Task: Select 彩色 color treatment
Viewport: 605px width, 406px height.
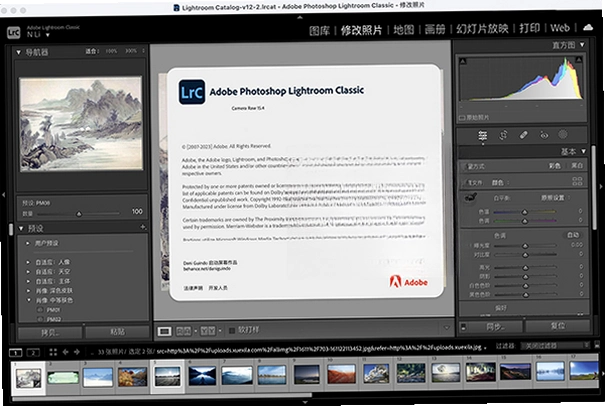Action: pyautogui.click(x=554, y=166)
